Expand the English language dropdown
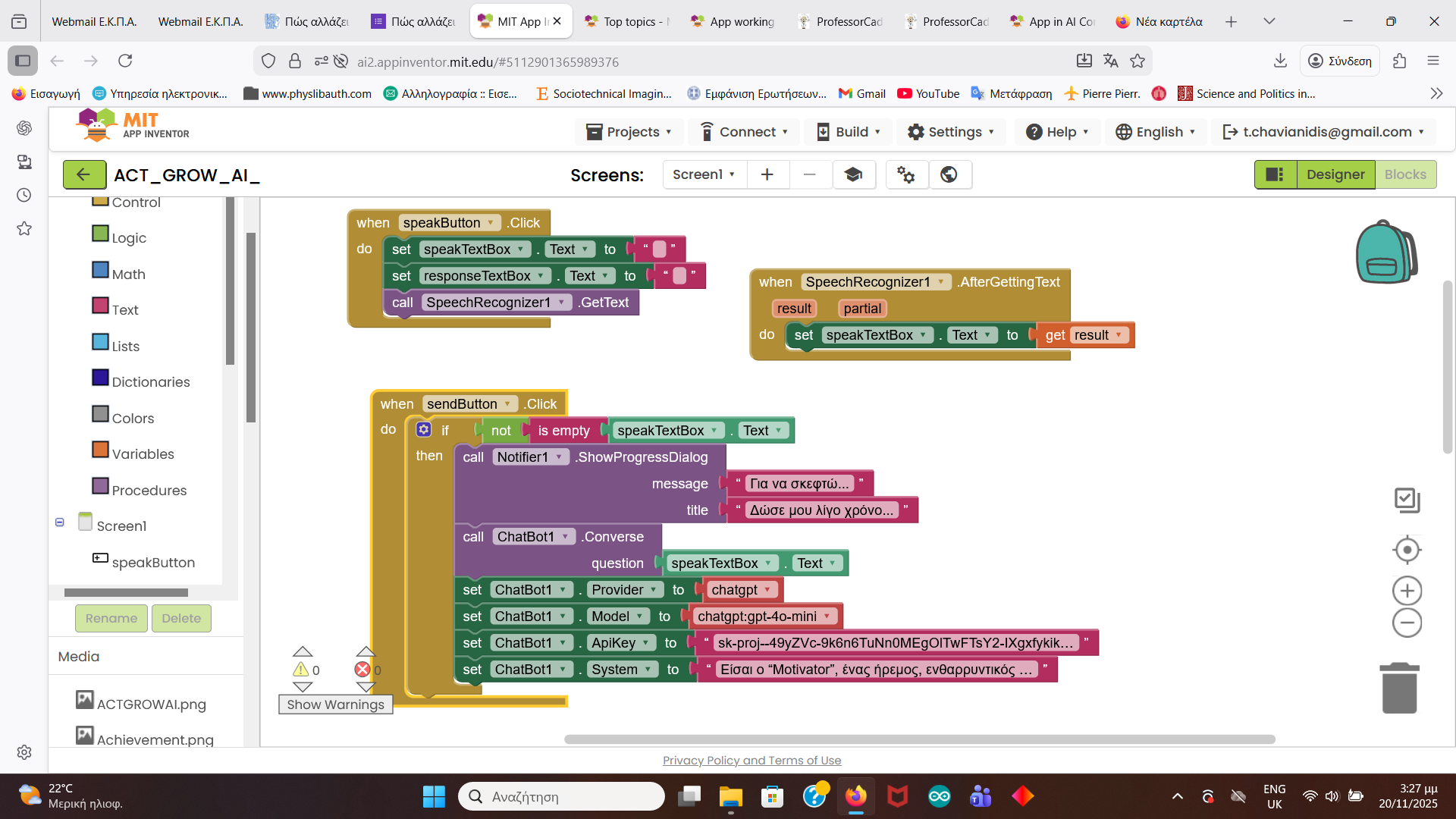 (1156, 132)
